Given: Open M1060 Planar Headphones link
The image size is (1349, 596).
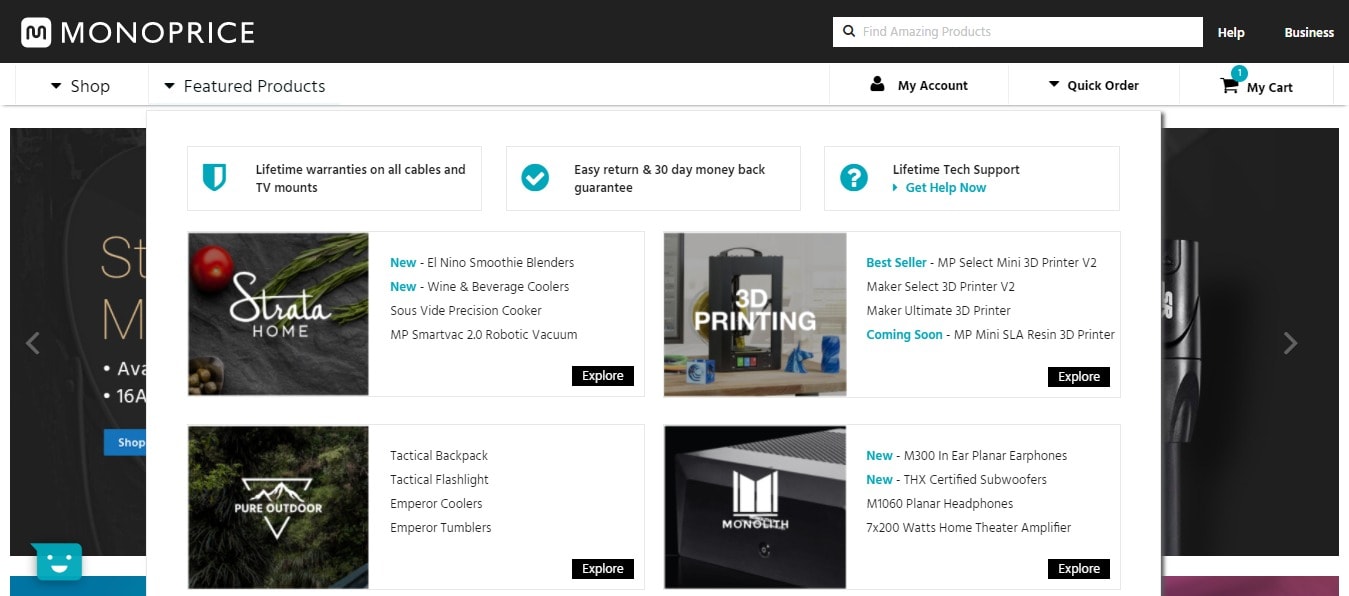Looking at the screenshot, I should pos(940,504).
